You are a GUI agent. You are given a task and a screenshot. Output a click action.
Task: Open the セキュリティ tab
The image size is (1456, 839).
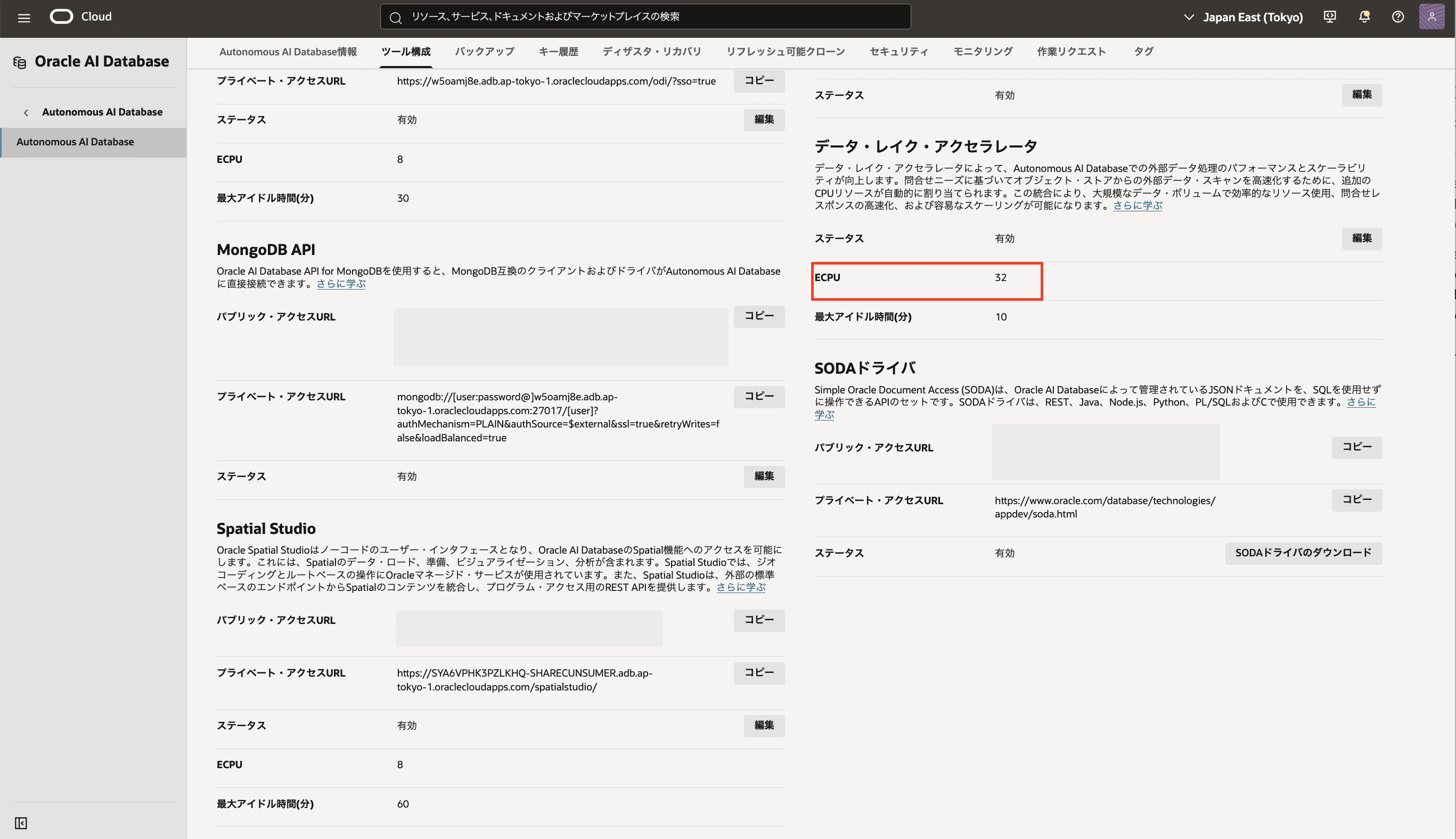click(x=898, y=52)
